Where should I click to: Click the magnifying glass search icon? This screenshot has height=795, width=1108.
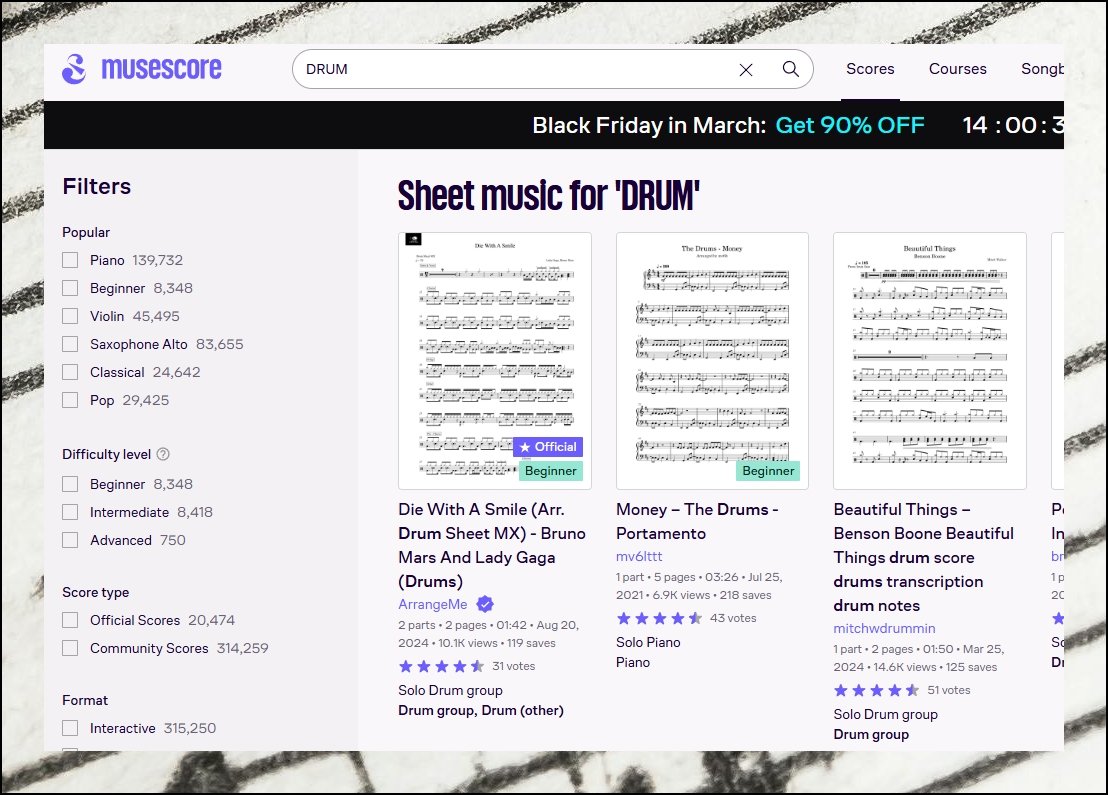[x=791, y=69]
